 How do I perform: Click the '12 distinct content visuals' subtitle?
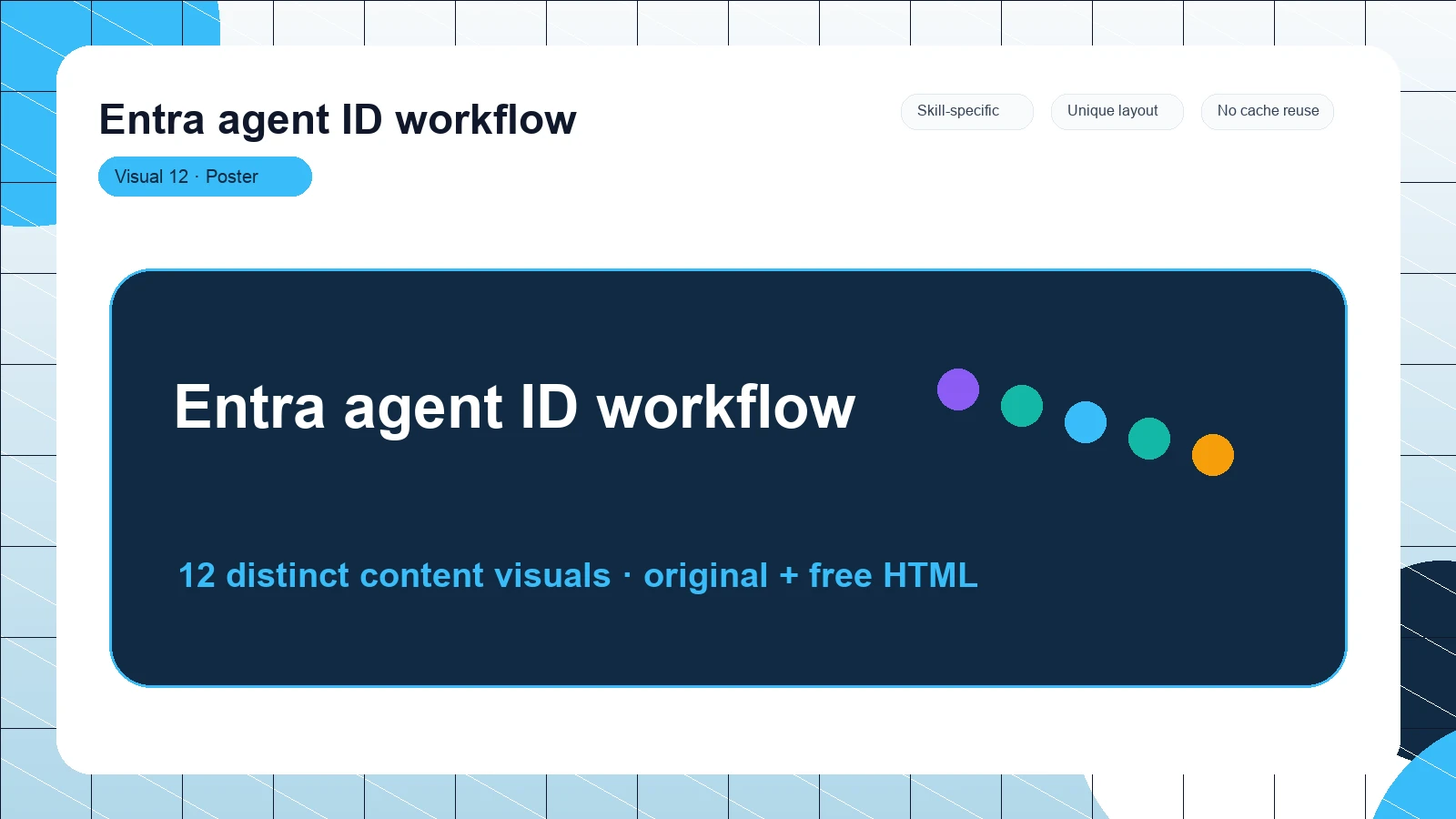(x=578, y=575)
